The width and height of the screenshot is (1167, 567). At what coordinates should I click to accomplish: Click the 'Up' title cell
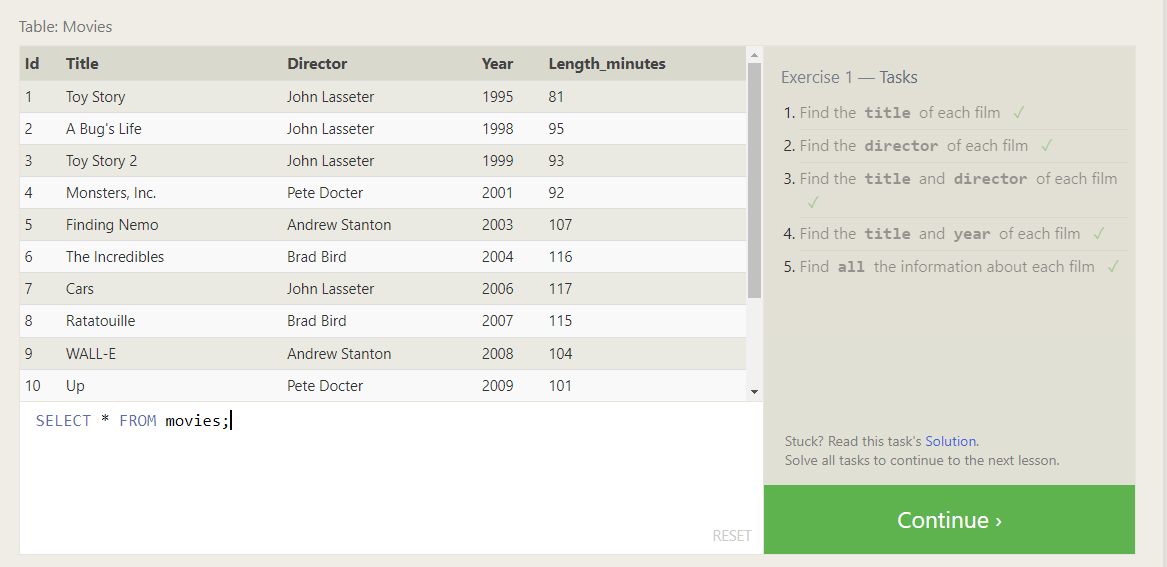click(75, 385)
